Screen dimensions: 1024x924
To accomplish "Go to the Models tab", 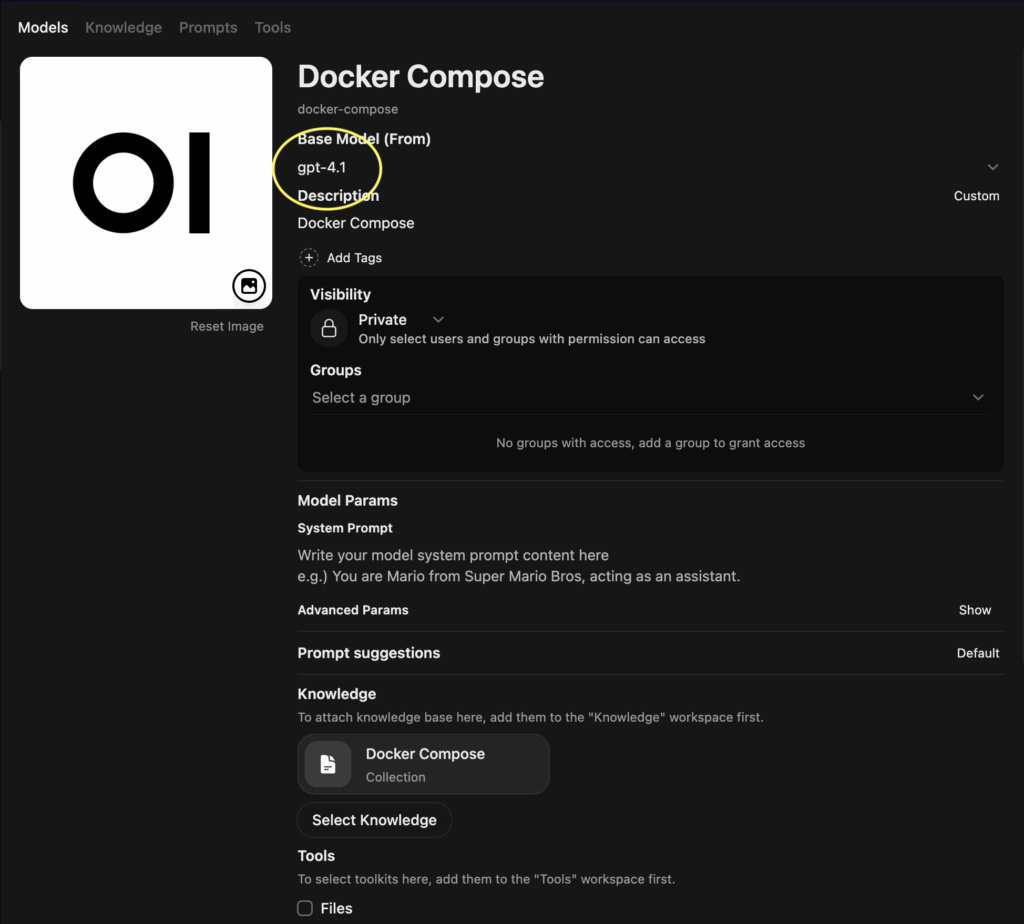I will (x=43, y=27).
